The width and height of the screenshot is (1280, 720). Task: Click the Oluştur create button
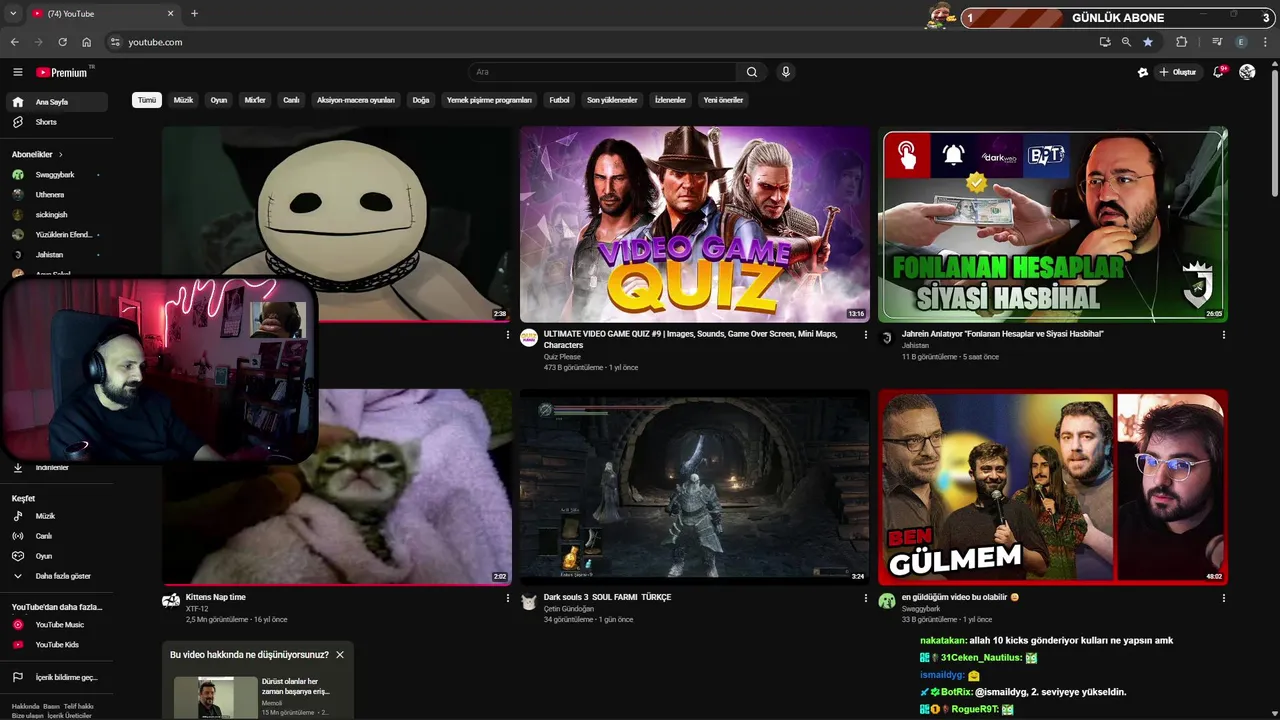(x=1178, y=72)
